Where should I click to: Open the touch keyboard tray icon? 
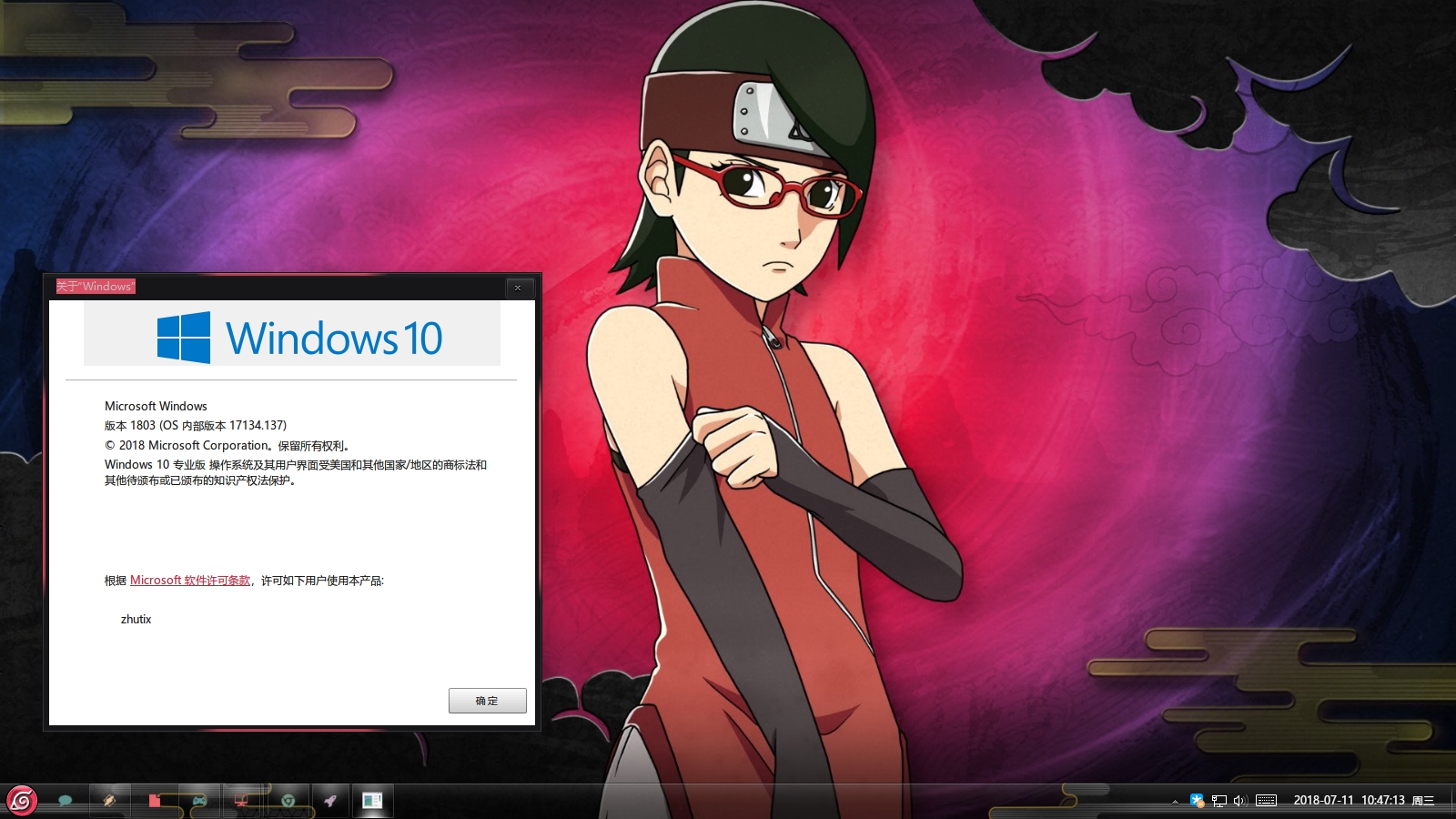[x=1266, y=801]
